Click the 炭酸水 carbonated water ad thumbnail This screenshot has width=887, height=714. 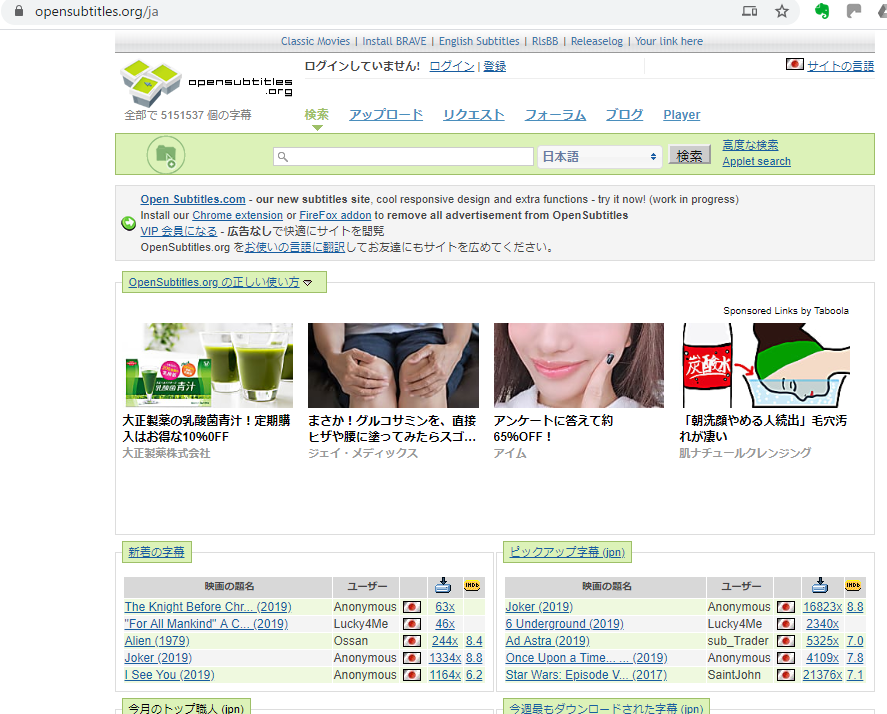click(x=765, y=365)
